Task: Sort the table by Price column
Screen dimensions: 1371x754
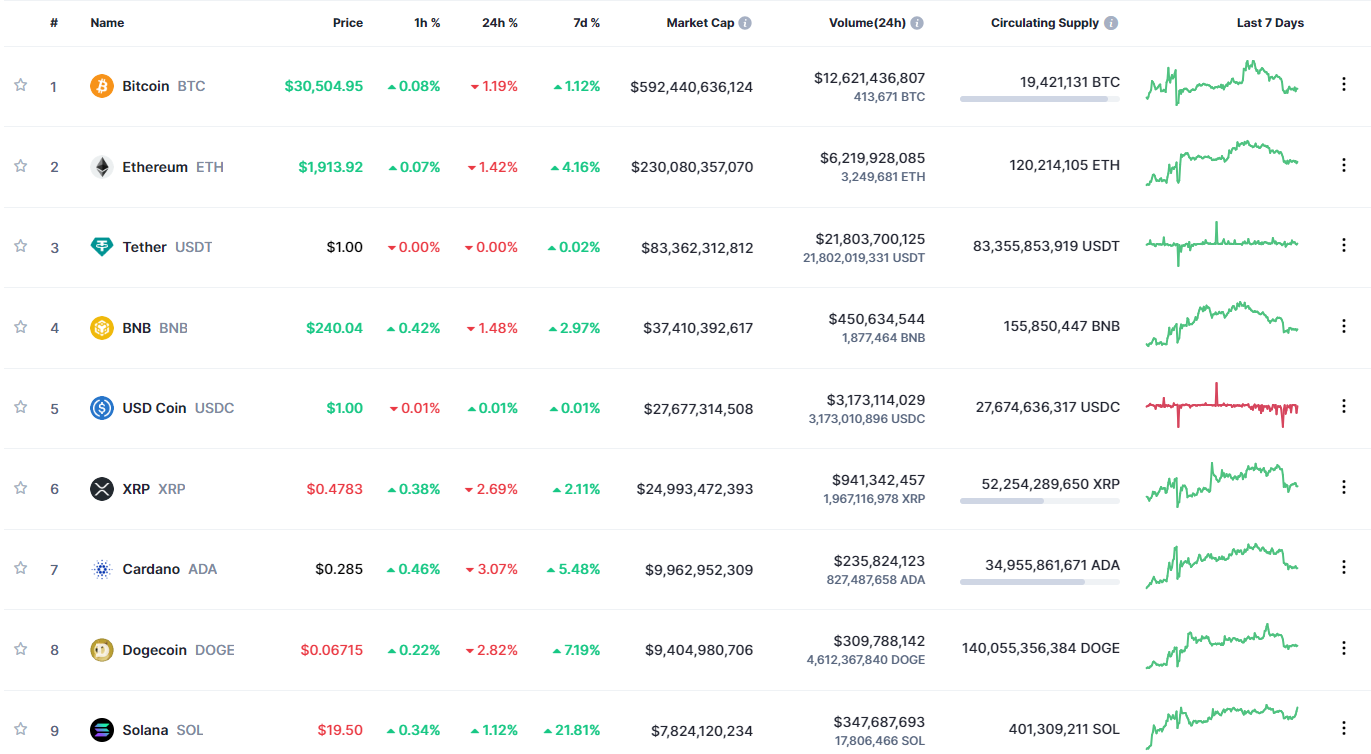Action: (x=347, y=22)
